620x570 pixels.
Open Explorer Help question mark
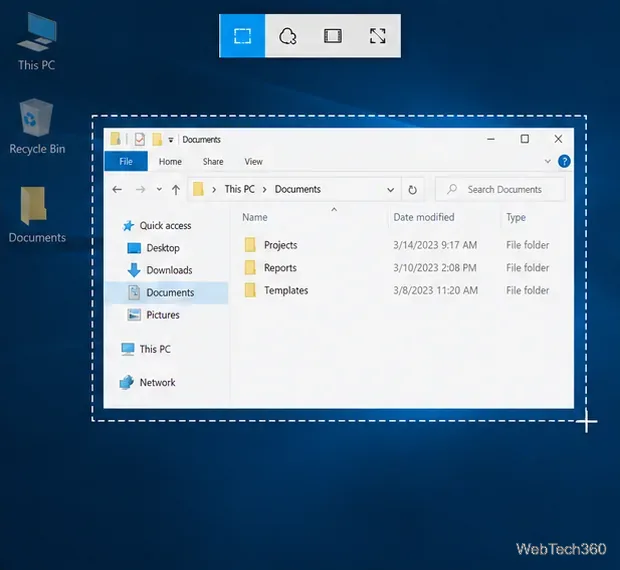(x=564, y=161)
